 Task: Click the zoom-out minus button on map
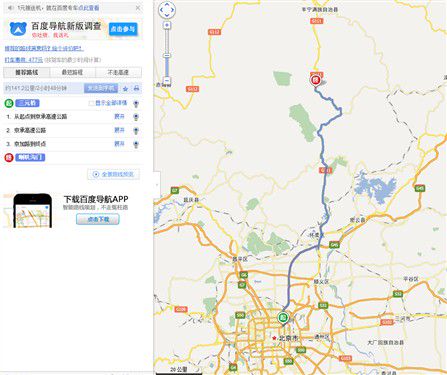pyautogui.click(x=167, y=81)
